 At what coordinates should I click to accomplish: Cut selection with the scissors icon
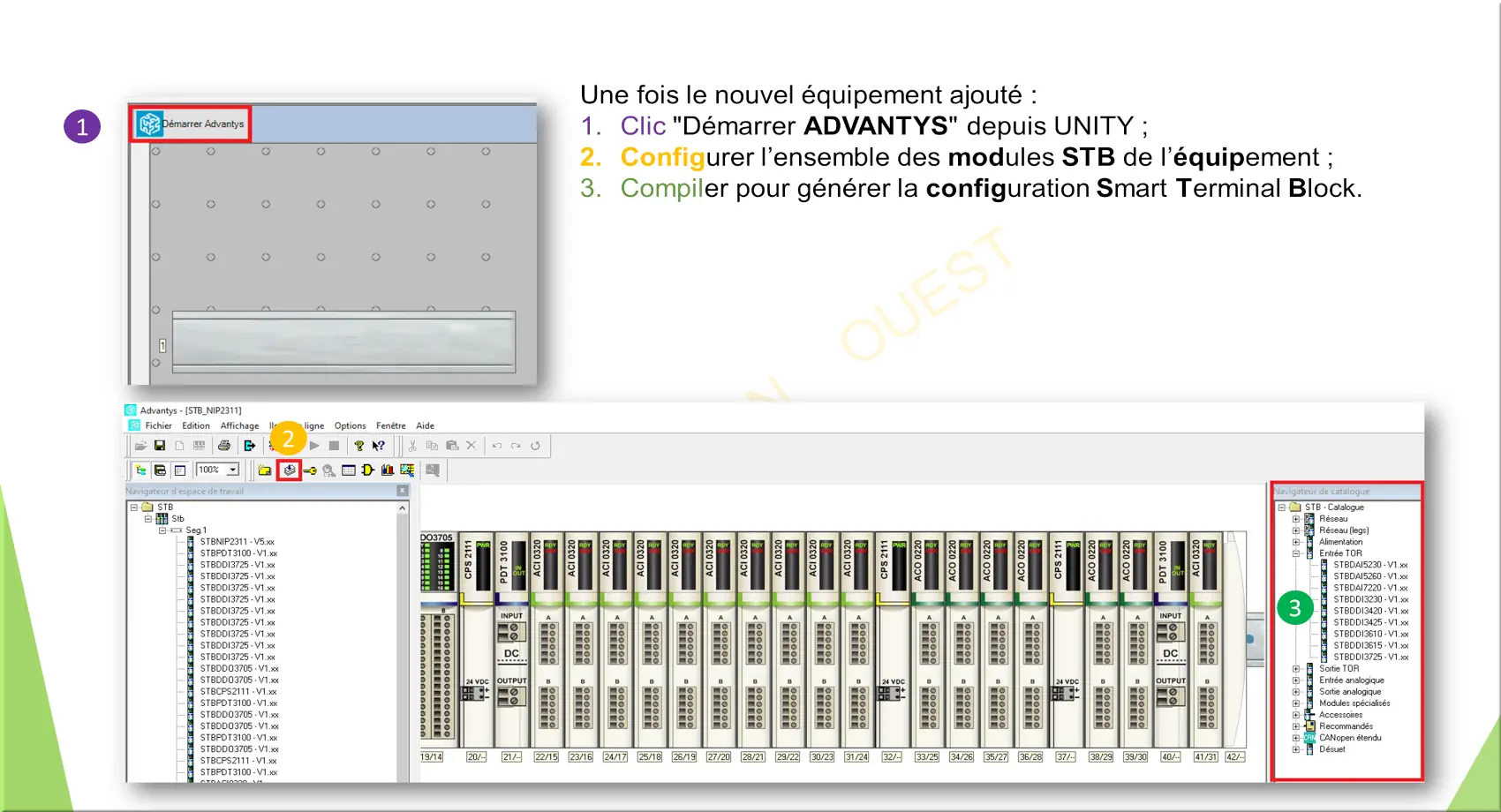[412, 446]
